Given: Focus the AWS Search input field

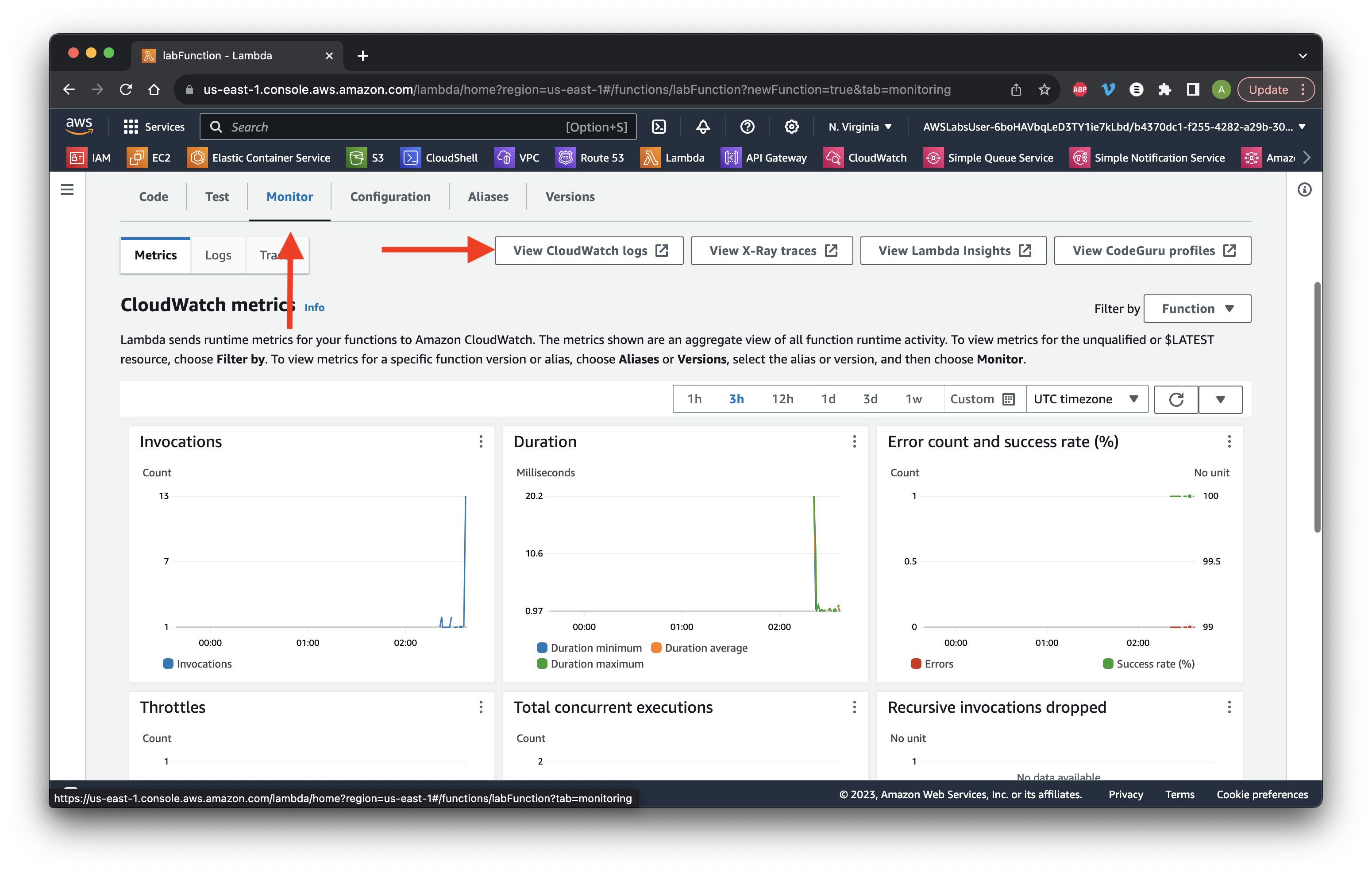Looking at the screenshot, I should (418, 127).
